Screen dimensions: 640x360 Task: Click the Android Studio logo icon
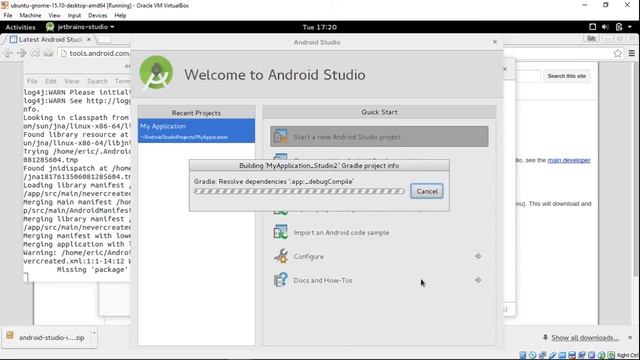[156, 73]
